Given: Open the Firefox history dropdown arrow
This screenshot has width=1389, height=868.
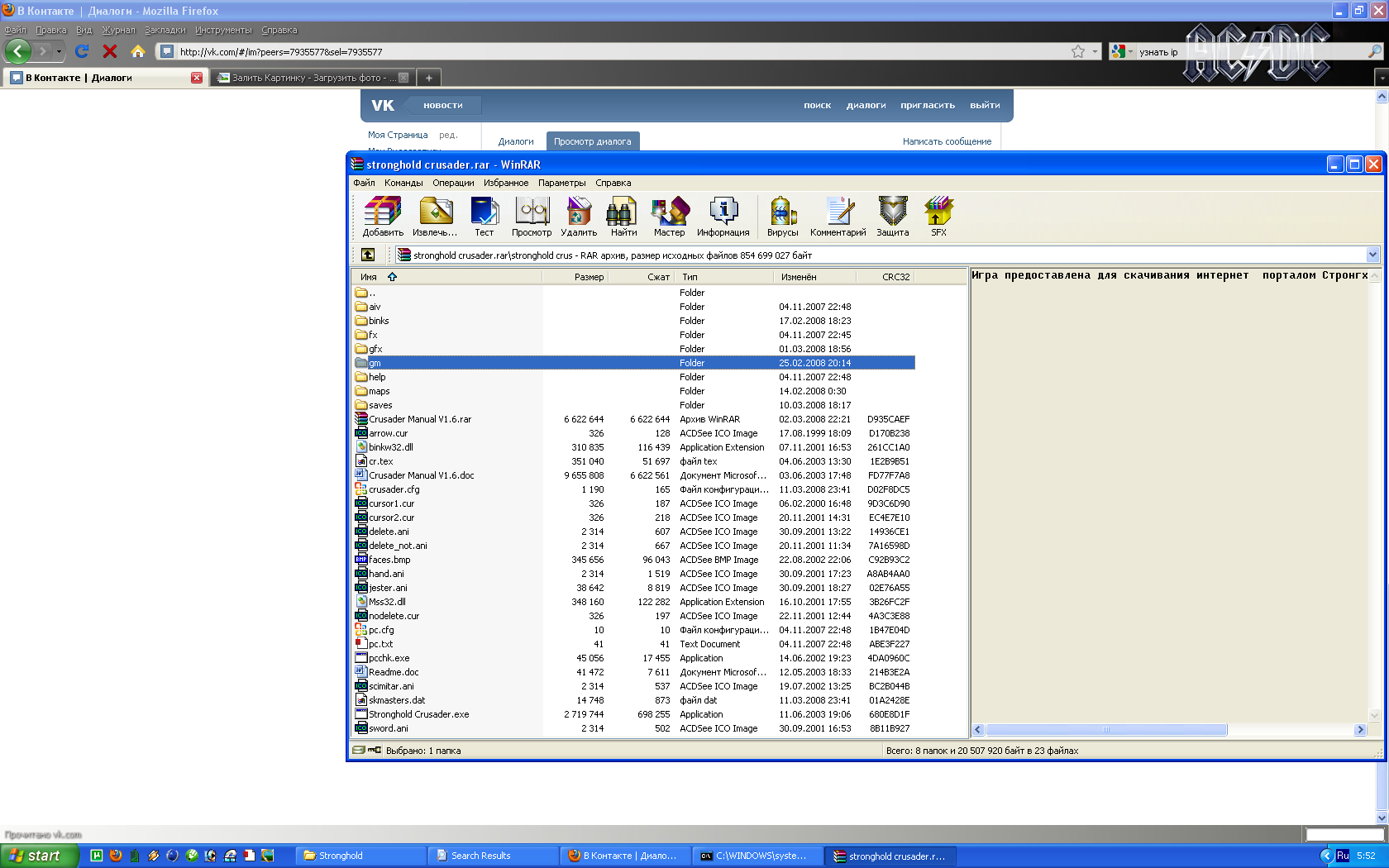Looking at the screenshot, I should (x=59, y=51).
